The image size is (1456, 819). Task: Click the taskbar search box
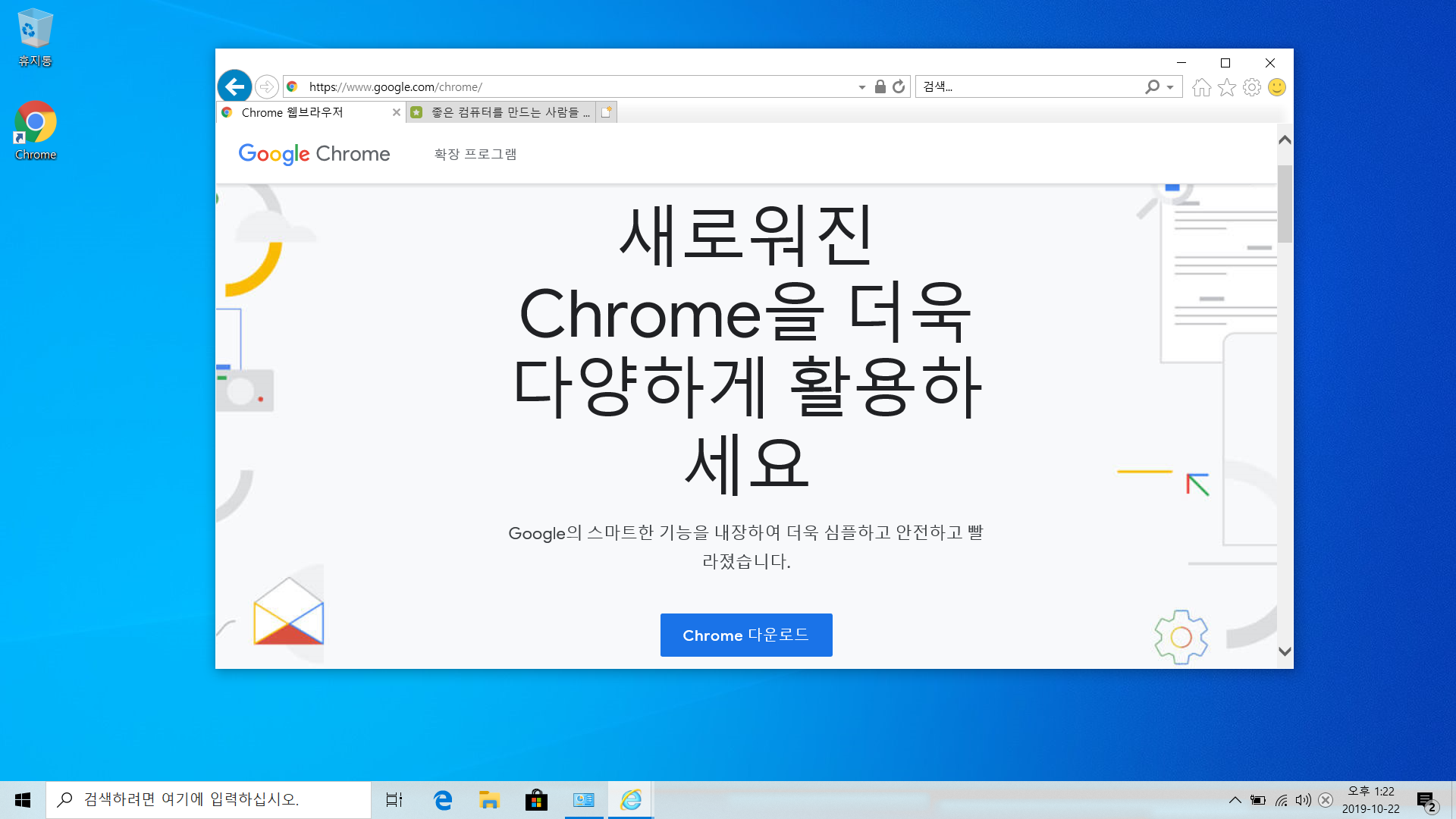tap(209, 800)
